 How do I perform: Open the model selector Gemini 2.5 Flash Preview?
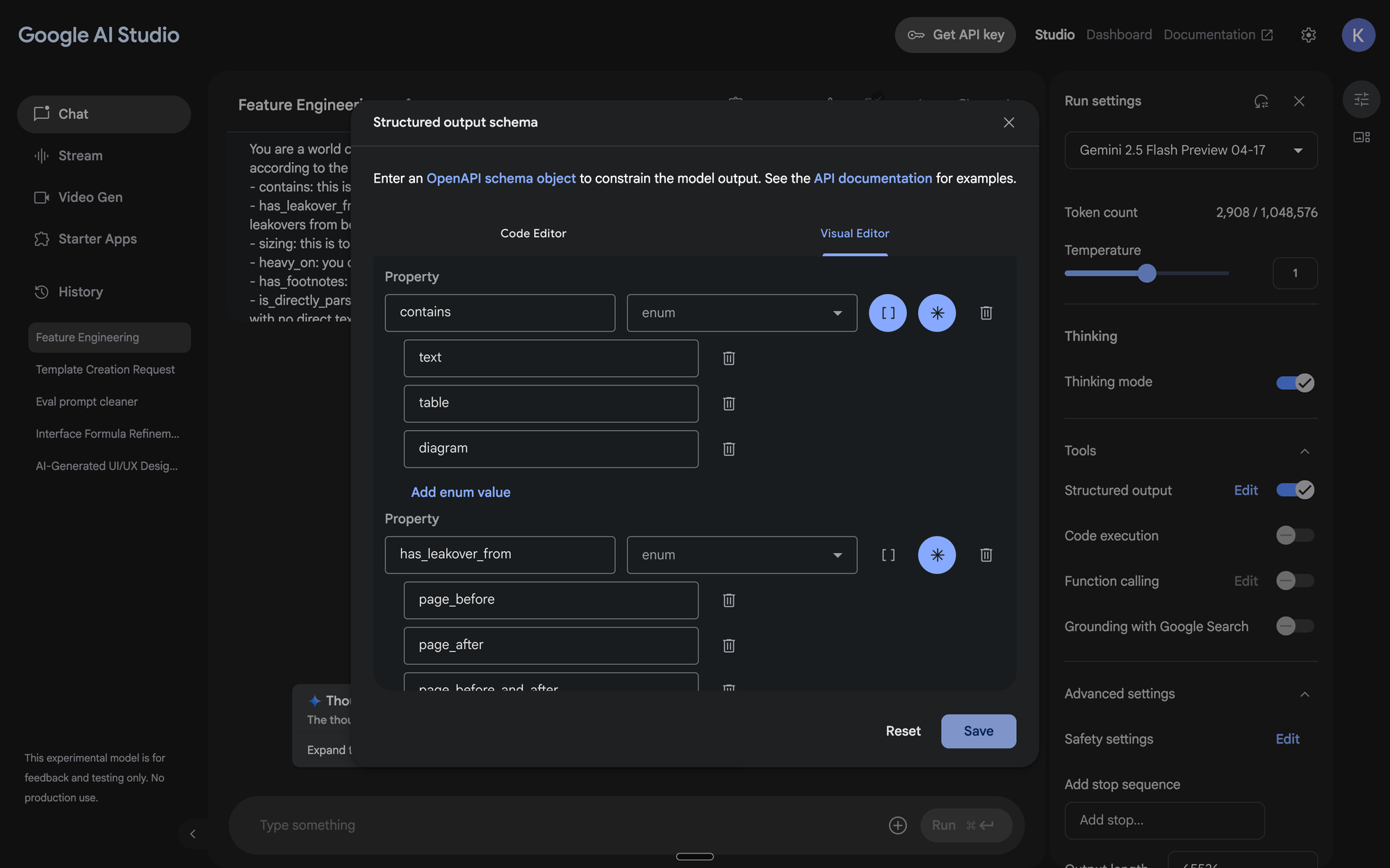pos(1191,150)
